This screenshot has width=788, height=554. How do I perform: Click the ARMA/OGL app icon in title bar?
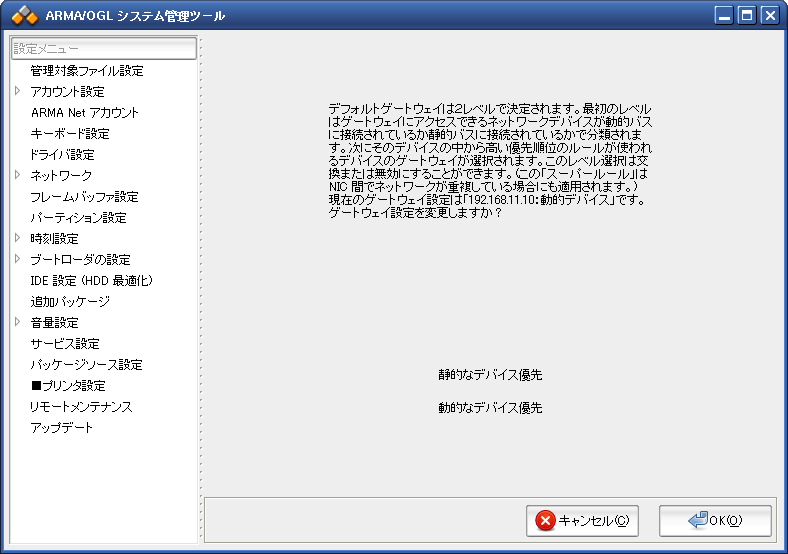(24, 16)
